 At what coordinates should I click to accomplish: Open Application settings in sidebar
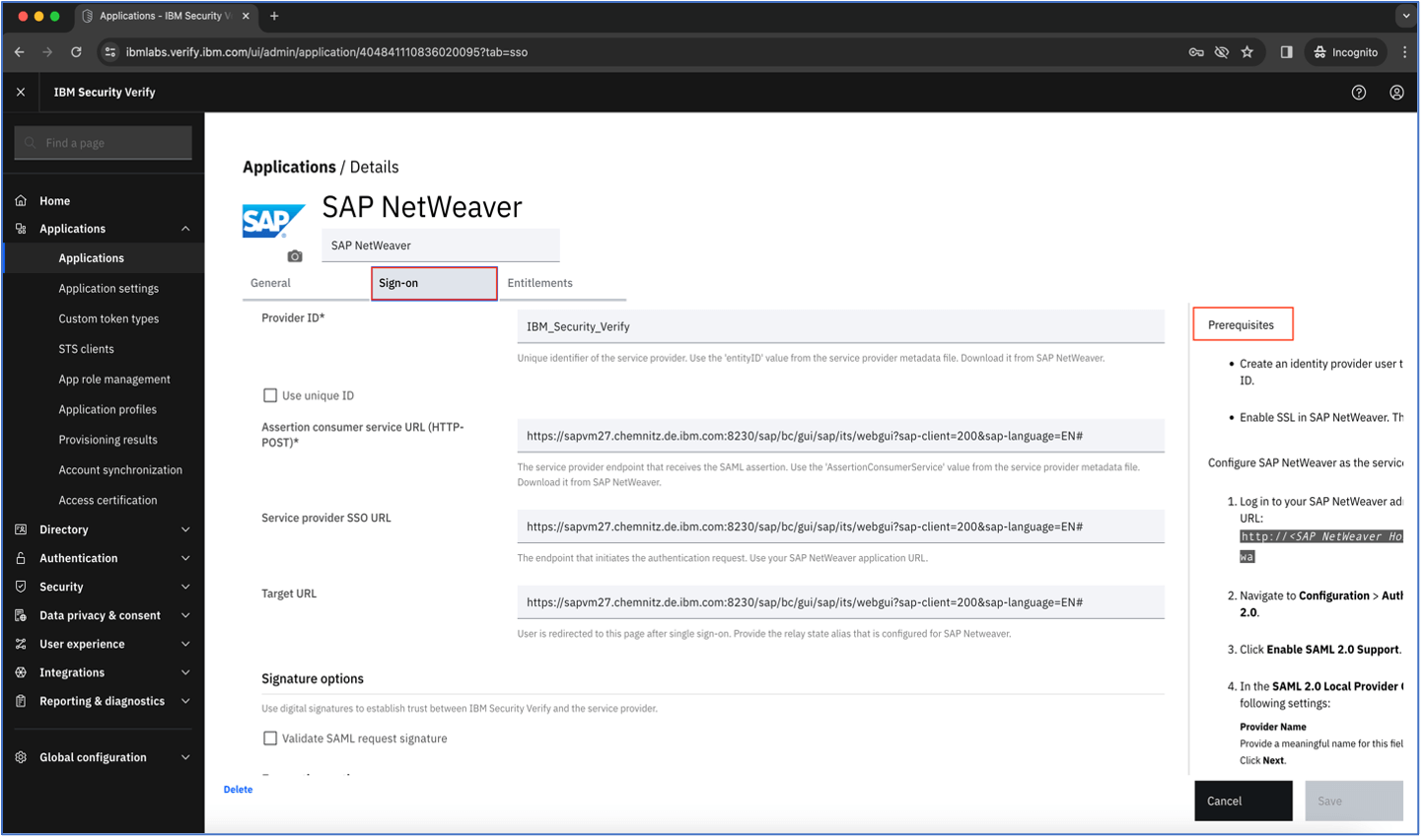point(108,289)
